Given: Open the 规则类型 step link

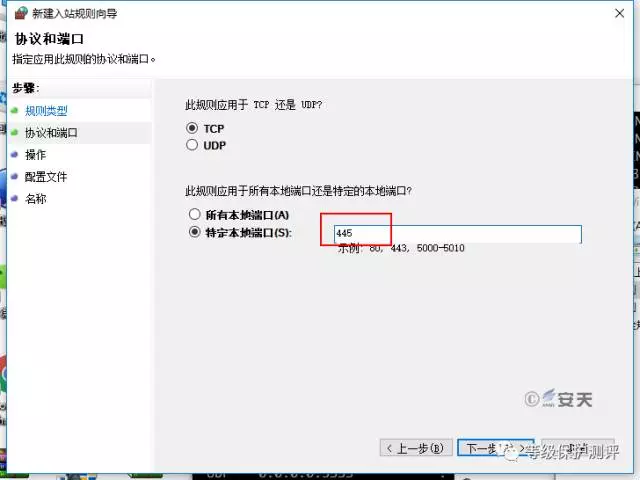Looking at the screenshot, I should pyautogui.click(x=46, y=110).
